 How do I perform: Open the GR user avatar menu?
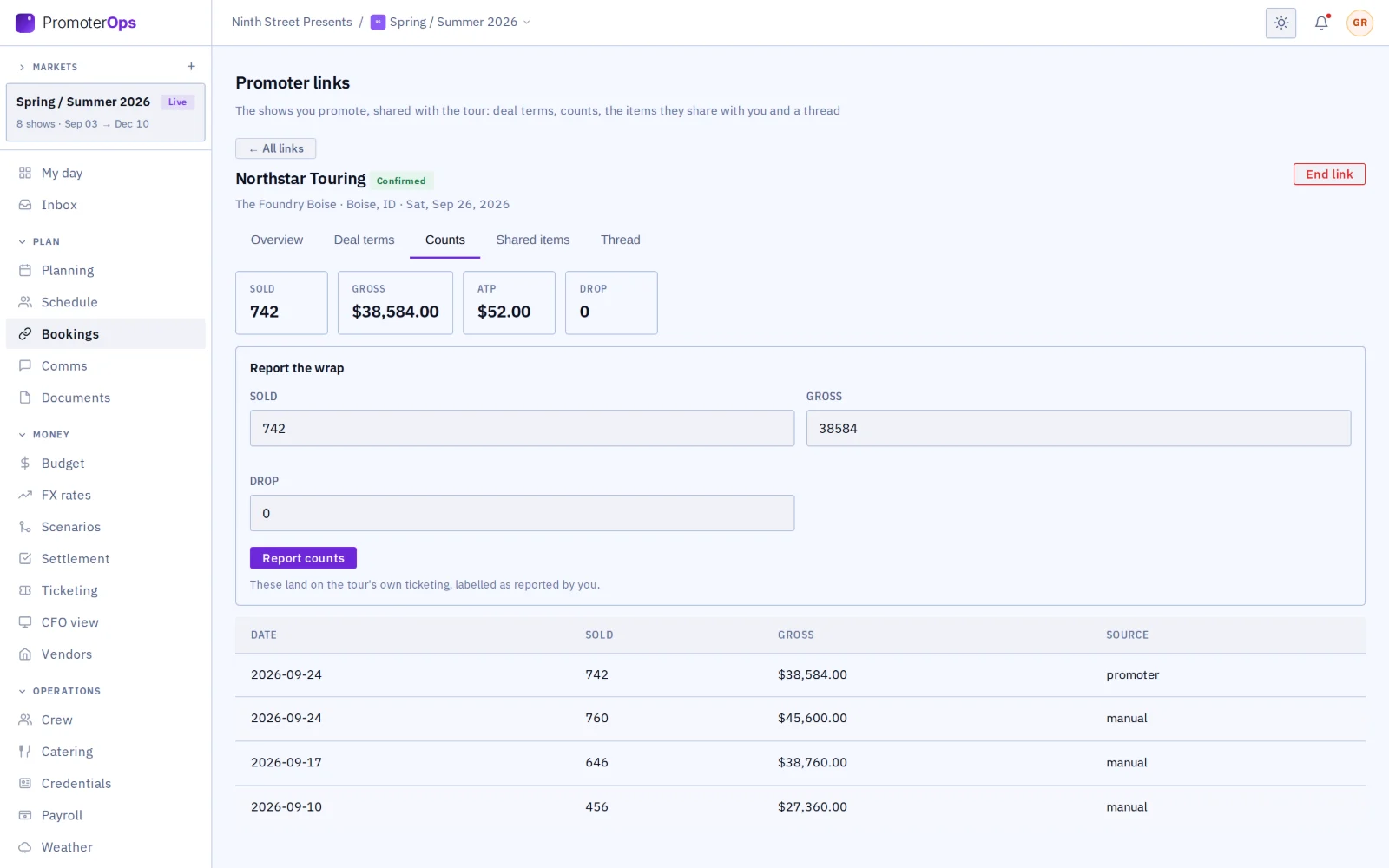coord(1359,23)
